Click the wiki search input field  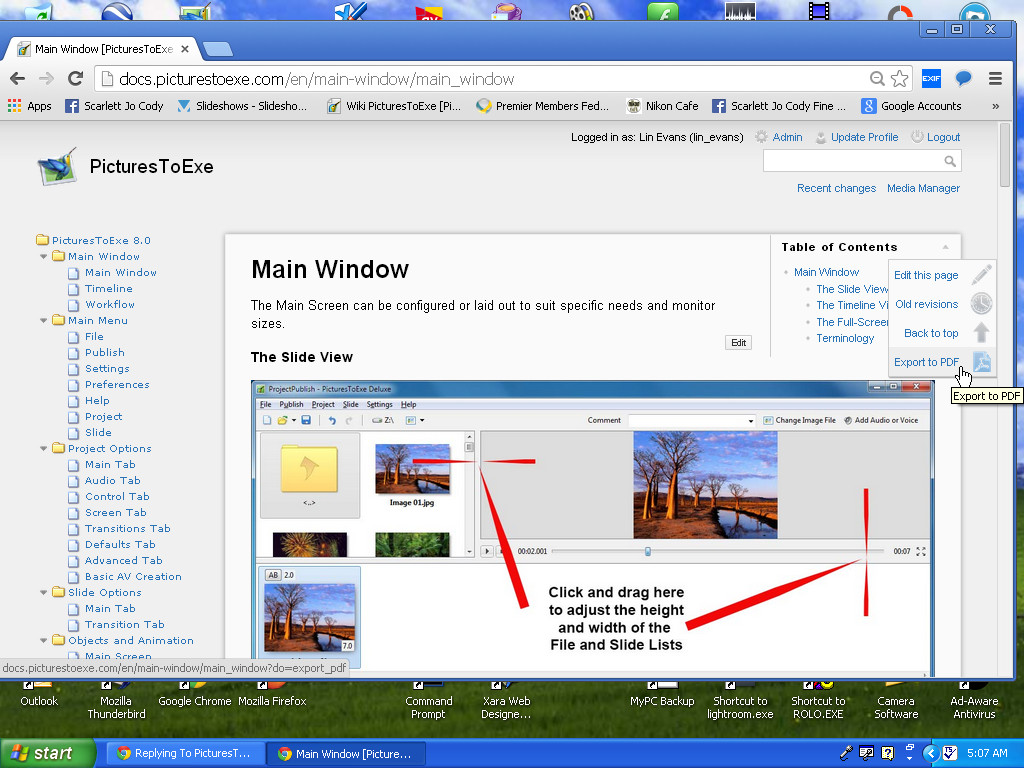pyautogui.click(x=852, y=161)
